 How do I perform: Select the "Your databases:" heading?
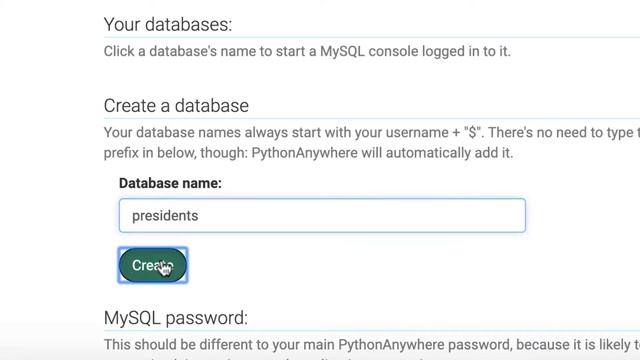168,24
